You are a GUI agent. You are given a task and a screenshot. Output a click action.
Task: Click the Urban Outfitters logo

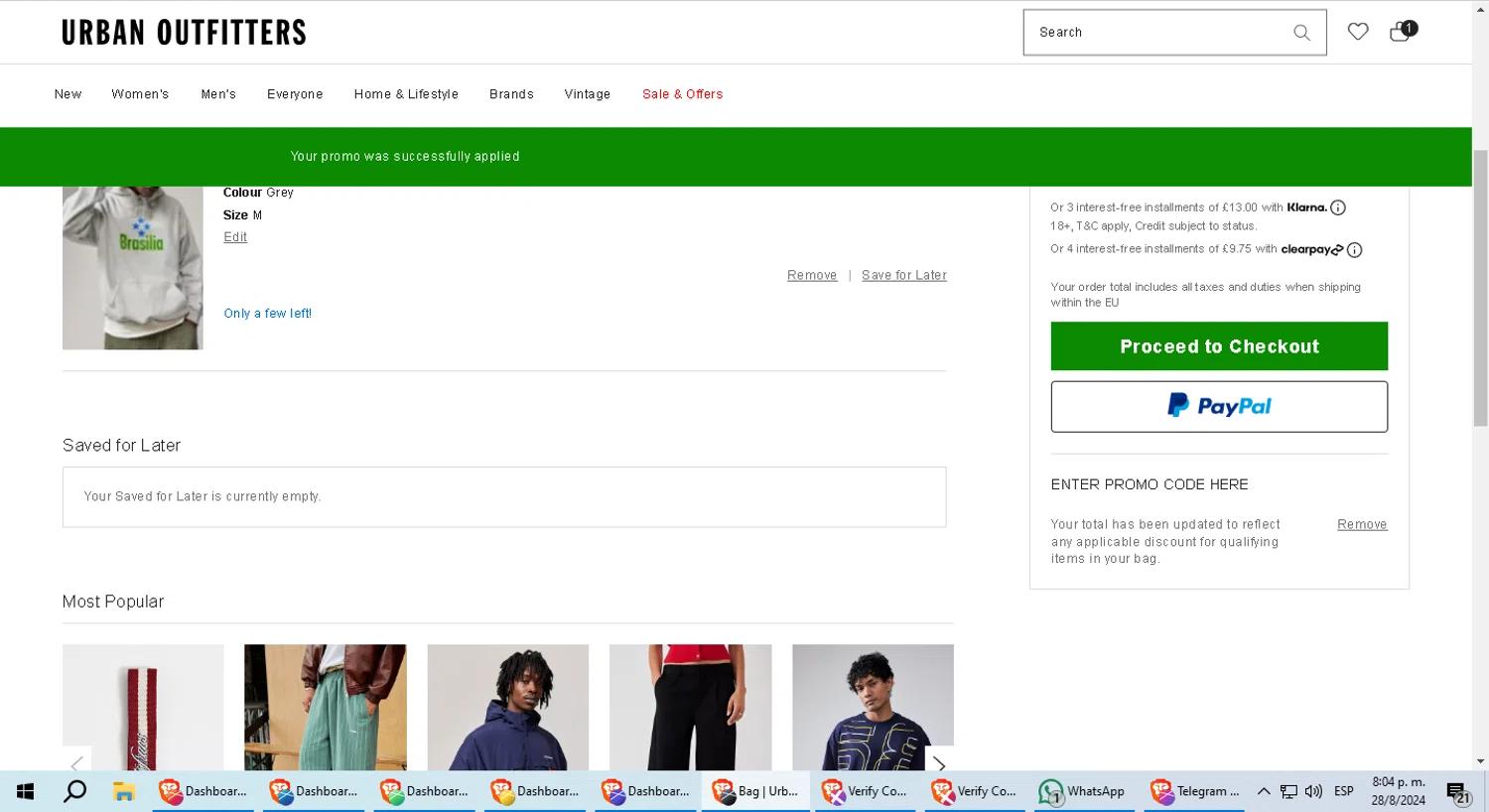[184, 33]
